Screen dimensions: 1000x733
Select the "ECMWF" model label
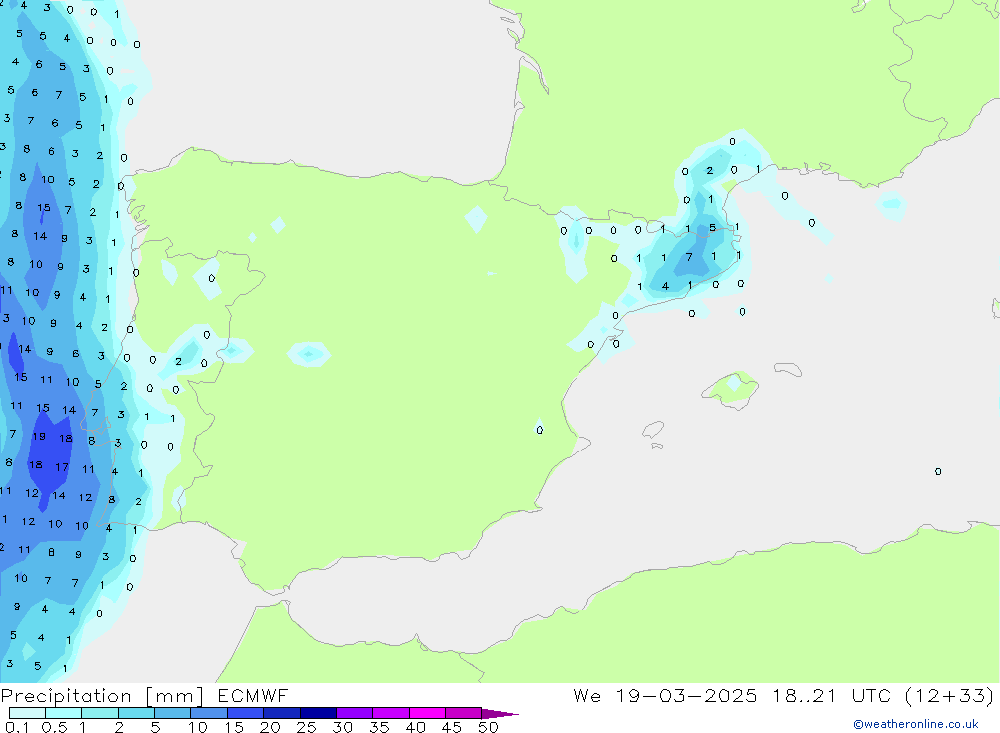(x=253, y=696)
